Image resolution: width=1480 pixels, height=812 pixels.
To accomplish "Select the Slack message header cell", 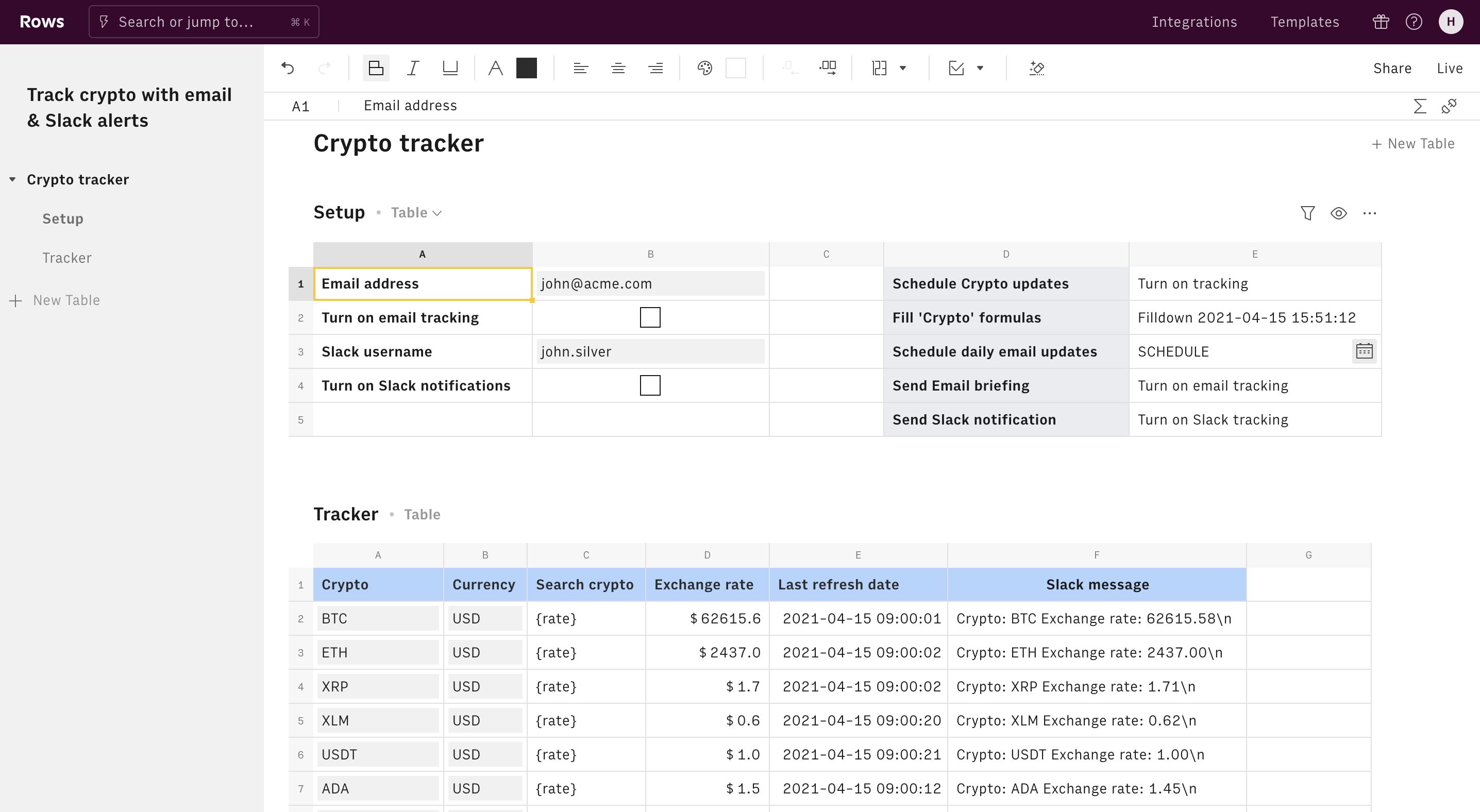I will 1096,585.
